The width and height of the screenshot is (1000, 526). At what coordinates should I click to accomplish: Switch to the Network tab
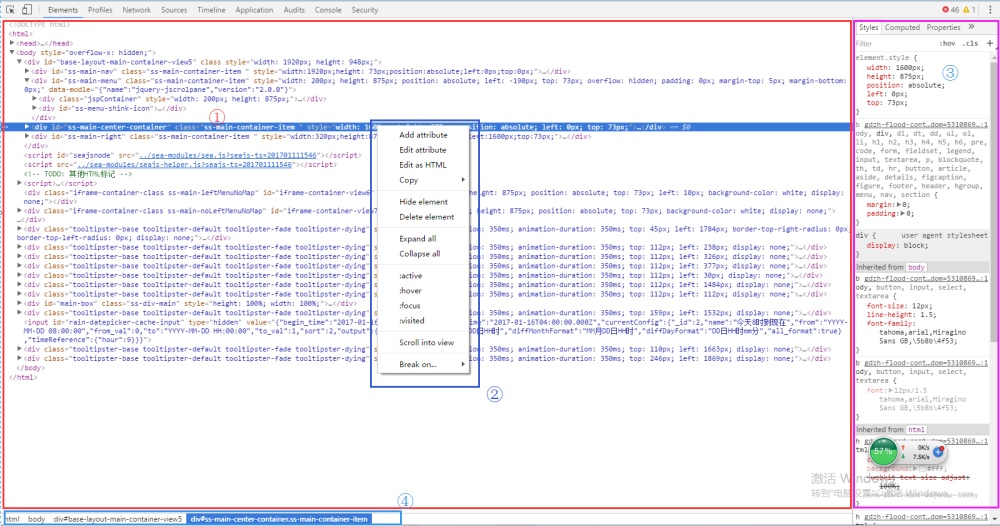coord(136,10)
